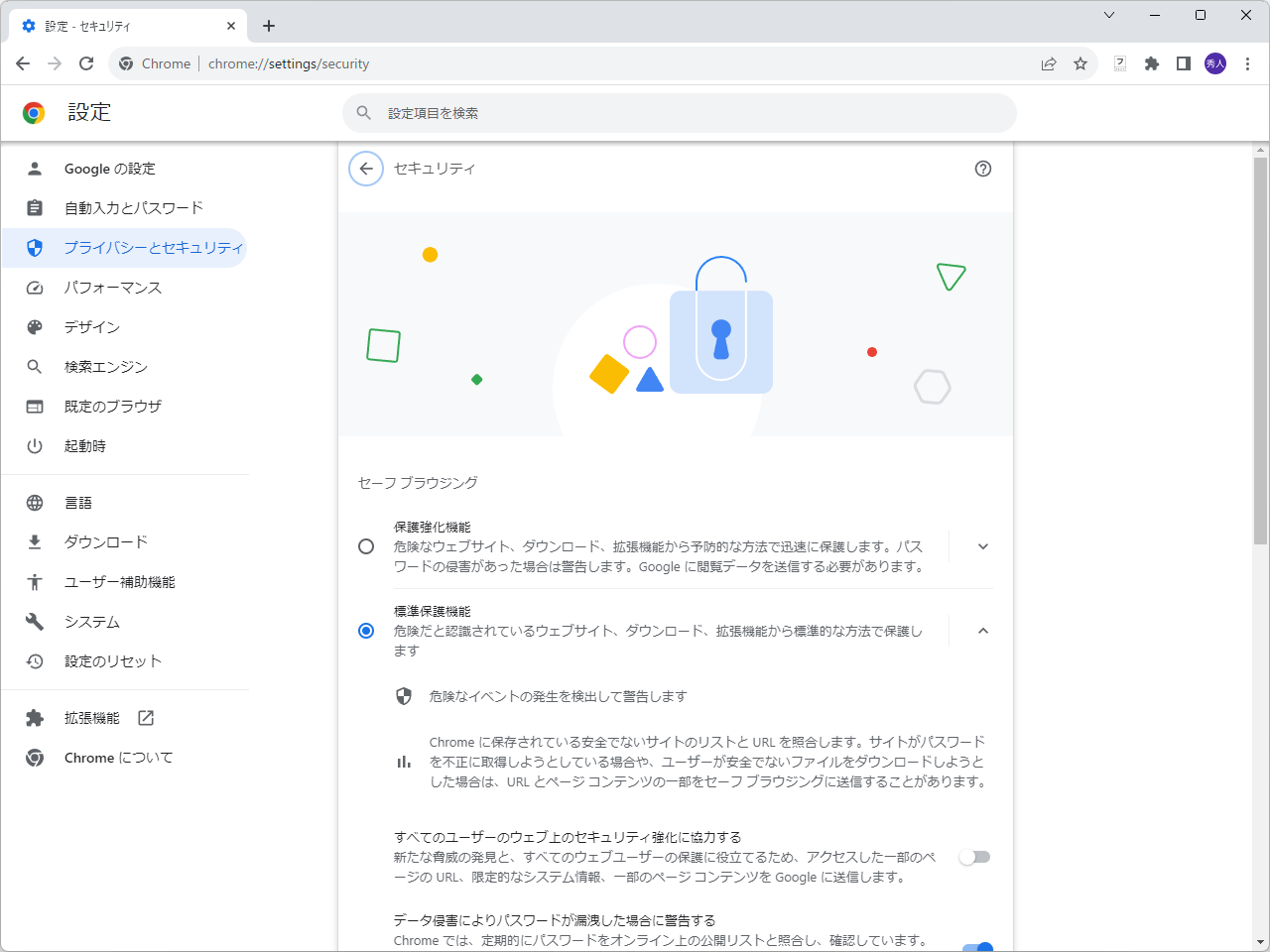Open the Chrome profile avatar icon
This screenshot has height=952, width=1270.
pyautogui.click(x=1214, y=63)
